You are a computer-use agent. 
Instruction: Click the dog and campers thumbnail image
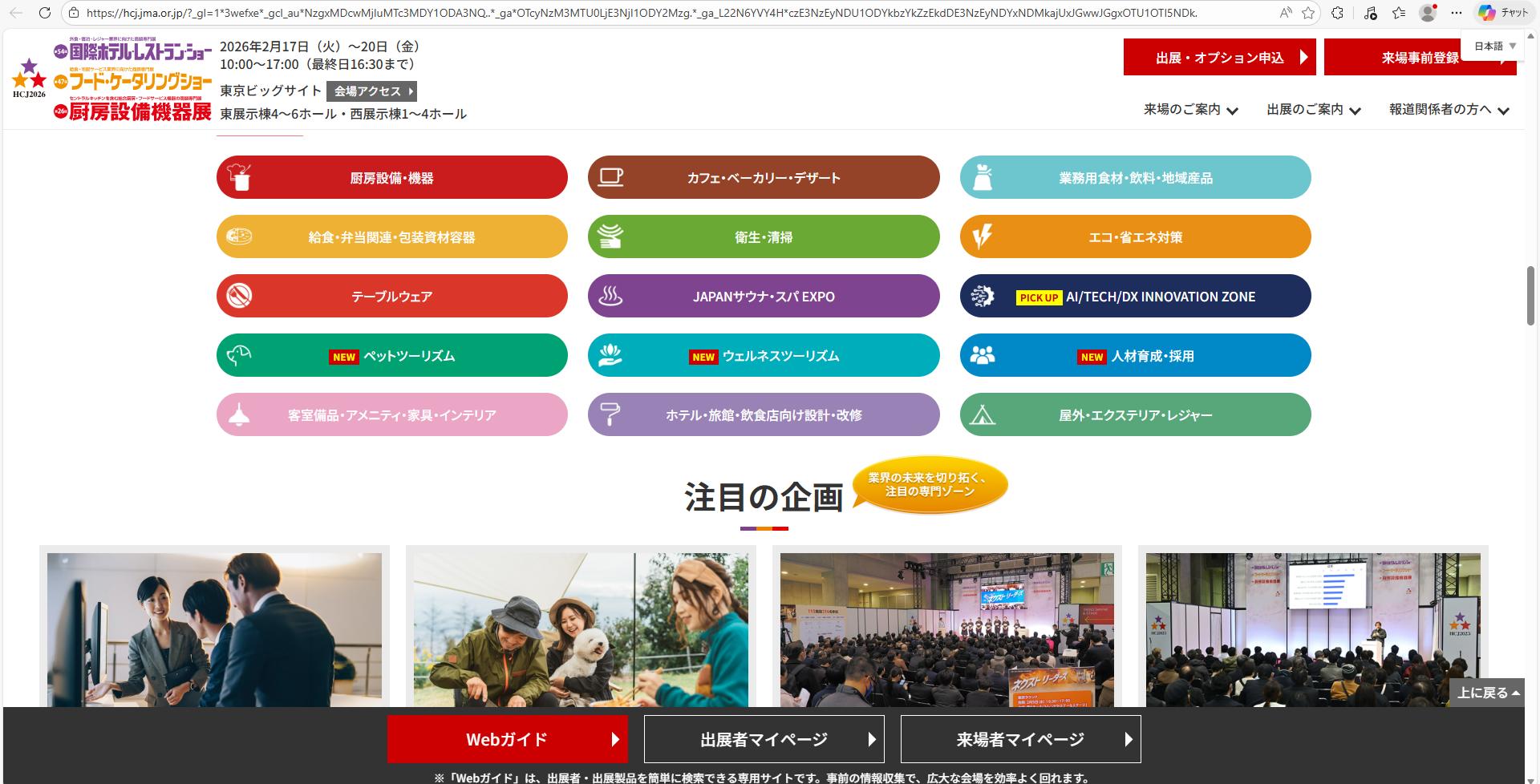(x=581, y=629)
